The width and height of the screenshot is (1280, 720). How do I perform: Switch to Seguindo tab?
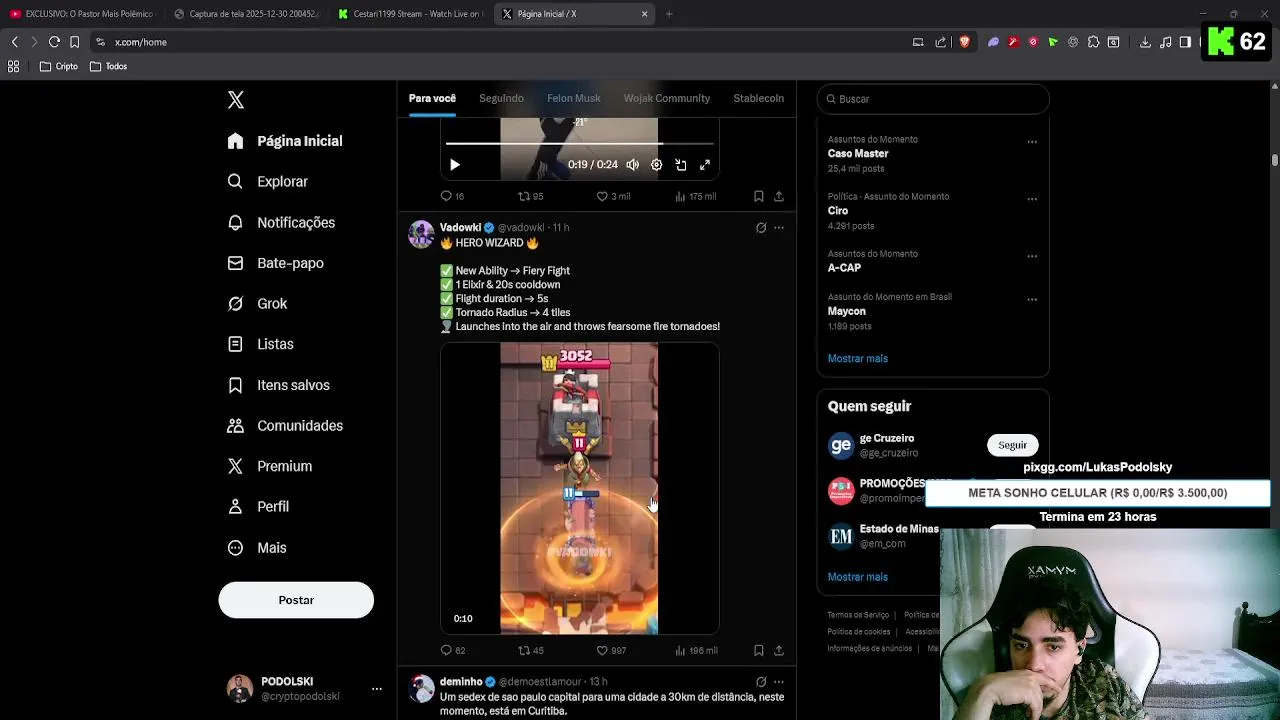501,98
